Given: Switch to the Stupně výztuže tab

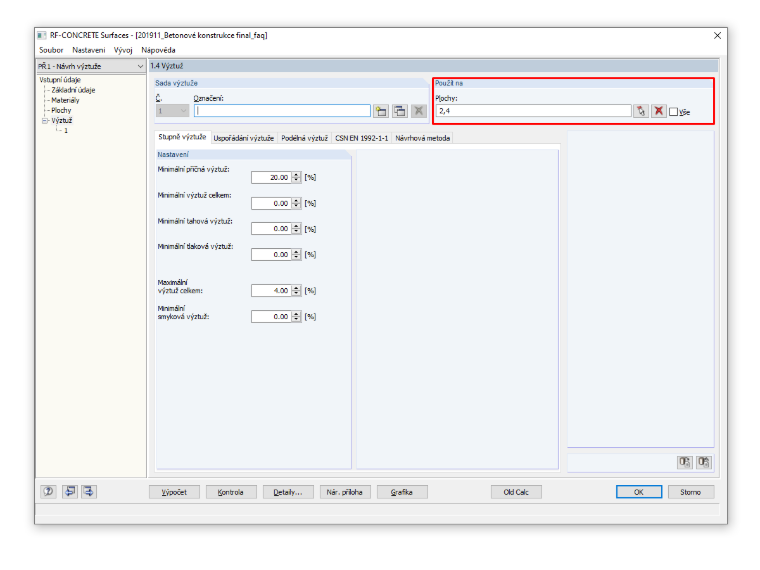Looking at the screenshot, I should click(x=182, y=137).
